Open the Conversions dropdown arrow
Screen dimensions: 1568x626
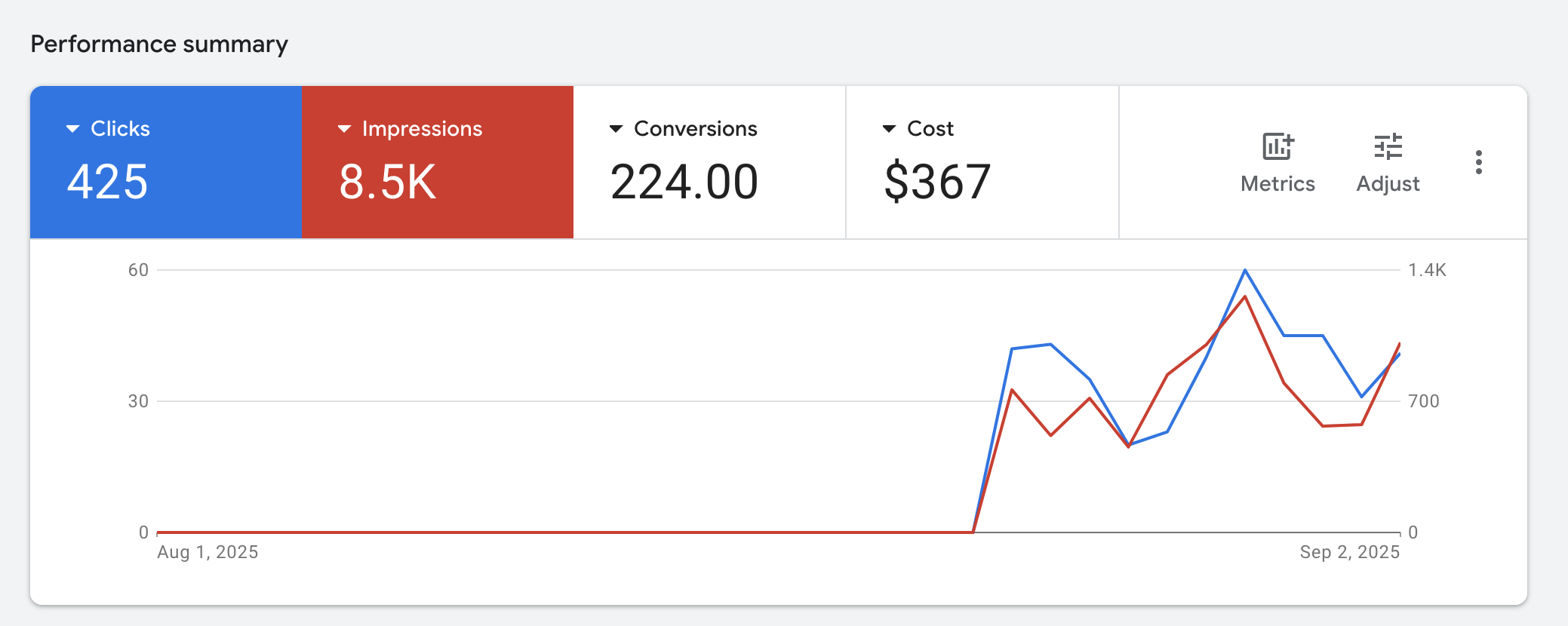616,129
